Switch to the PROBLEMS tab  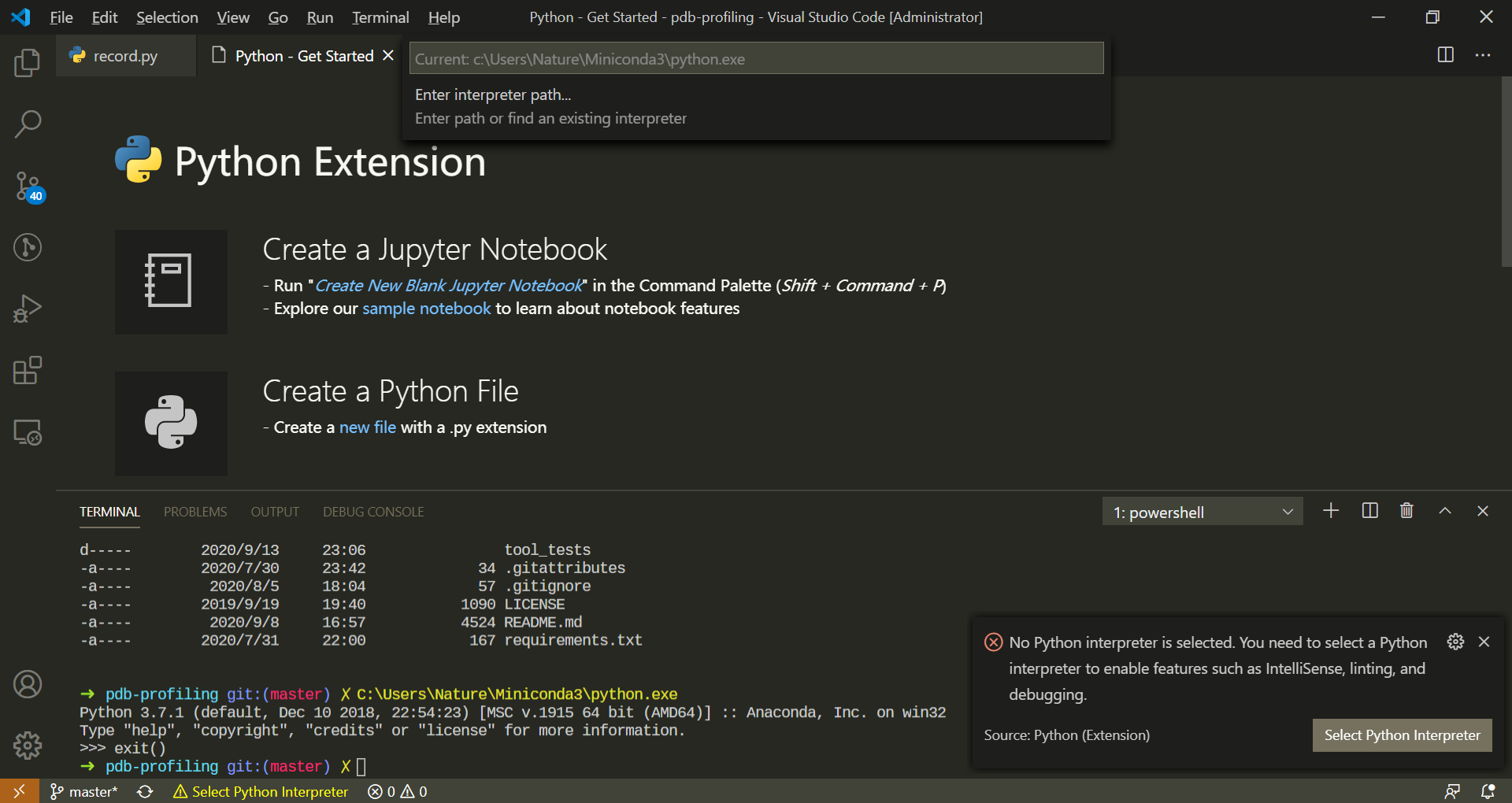pyautogui.click(x=195, y=511)
